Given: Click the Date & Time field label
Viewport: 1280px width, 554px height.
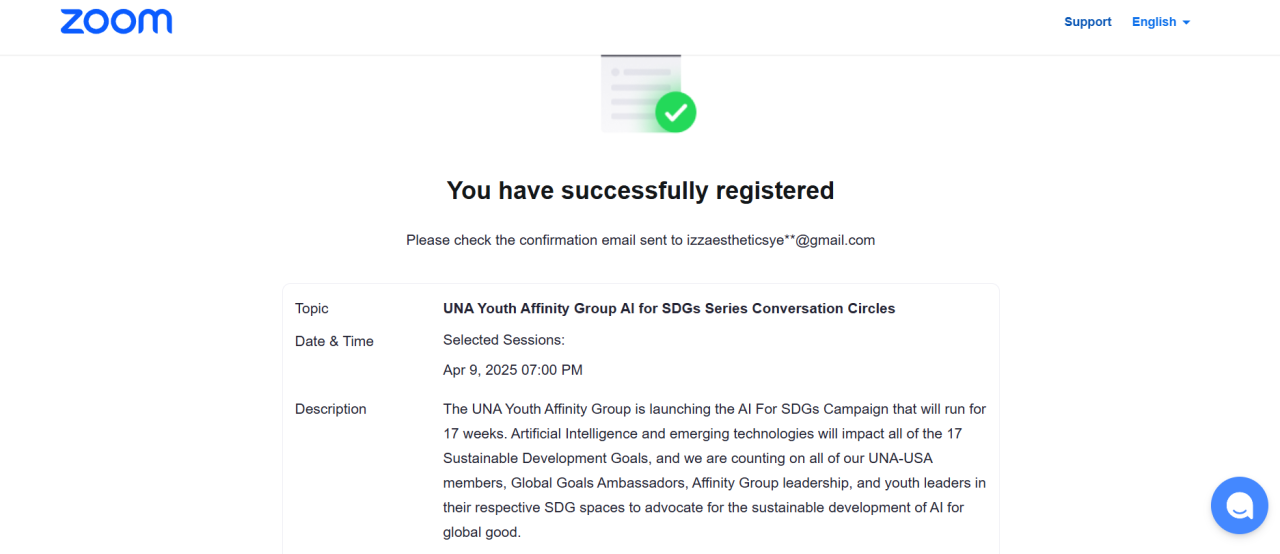Looking at the screenshot, I should [x=334, y=341].
